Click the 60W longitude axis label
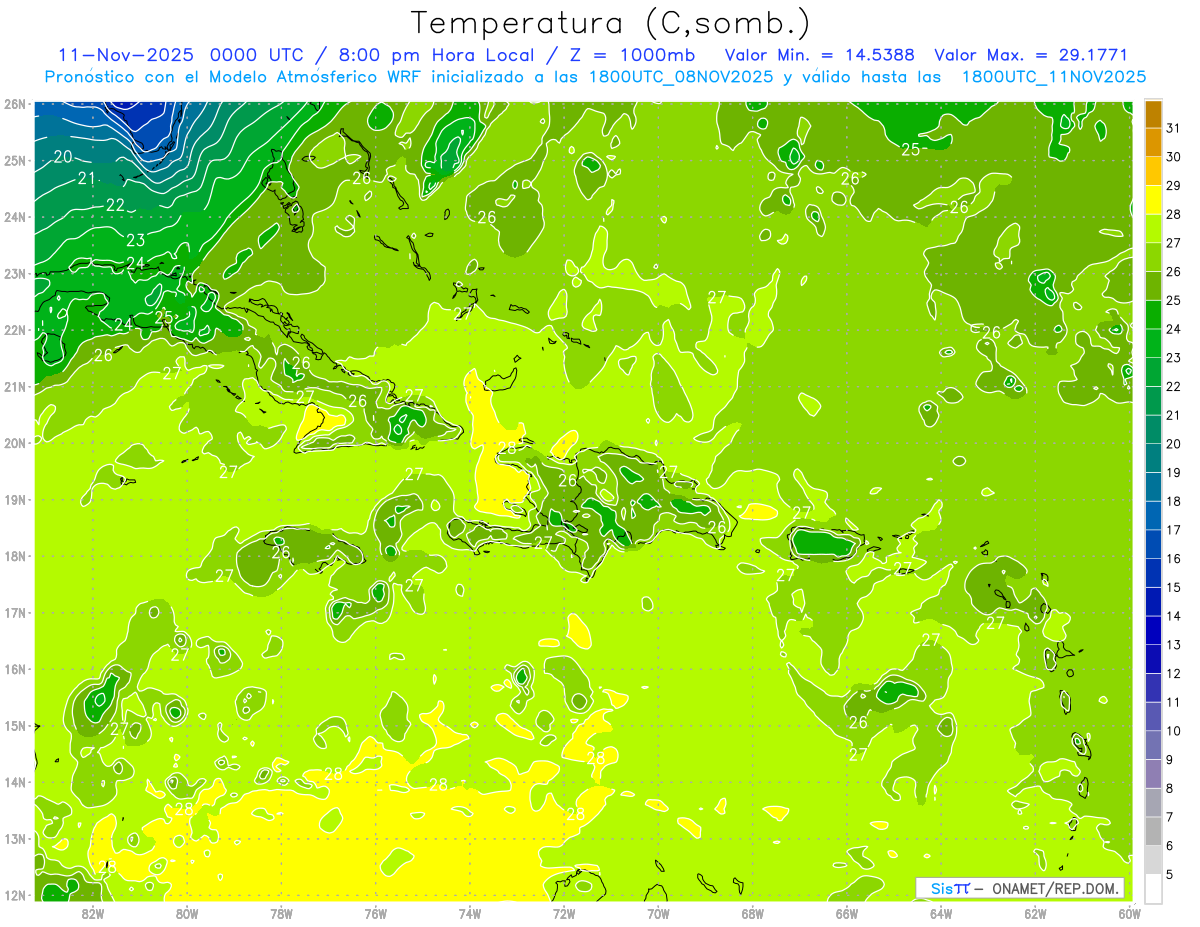Screen dimensions: 1200x927 1130,913
